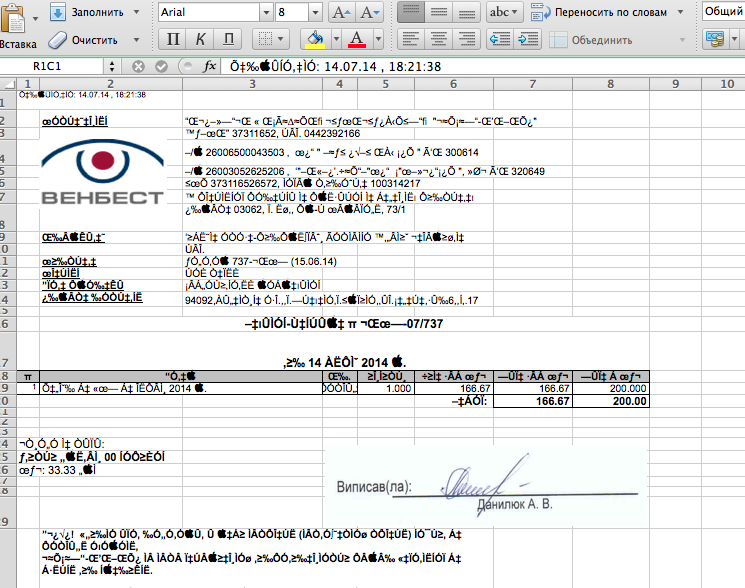Increase cell indent

coord(528,39)
